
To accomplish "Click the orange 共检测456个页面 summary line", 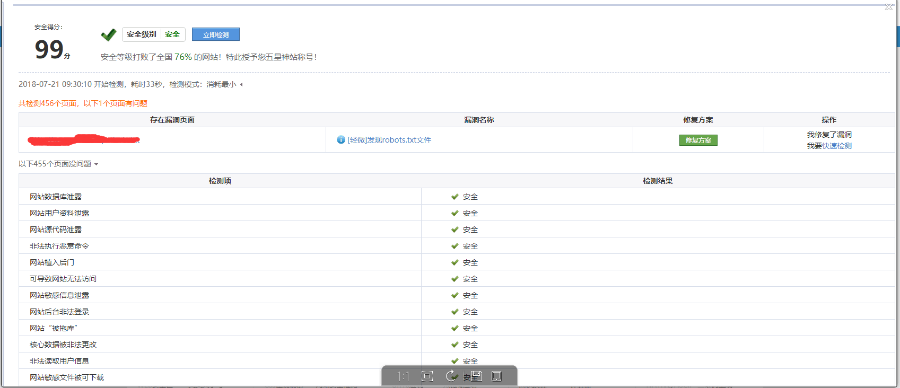I will point(83,103).
